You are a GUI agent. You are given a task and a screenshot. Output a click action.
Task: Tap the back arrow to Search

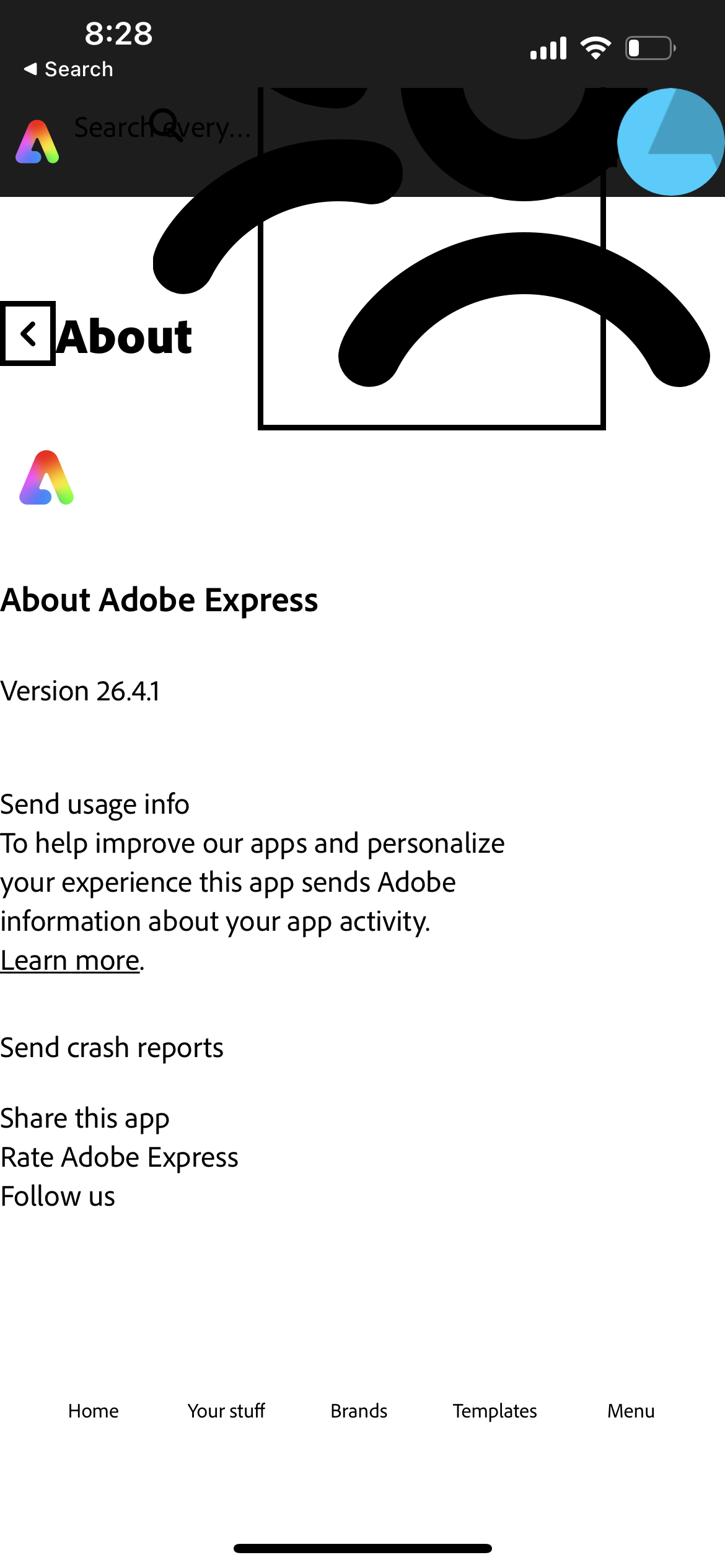pyautogui.click(x=68, y=69)
